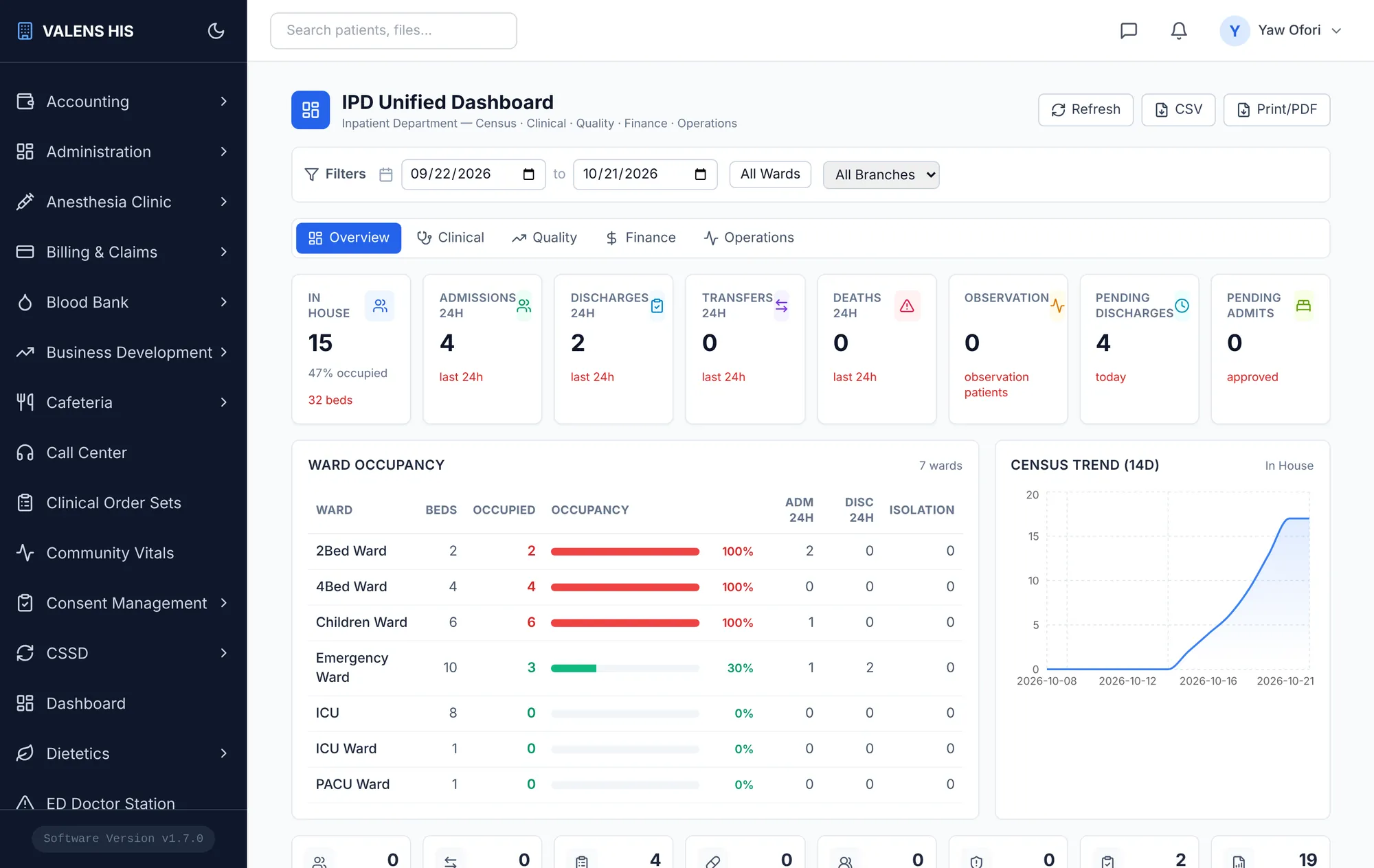The image size is (1374, 868).
Task: Open Call Center in the sidebar
Action: pyautogui.click(x=124, y=453)
